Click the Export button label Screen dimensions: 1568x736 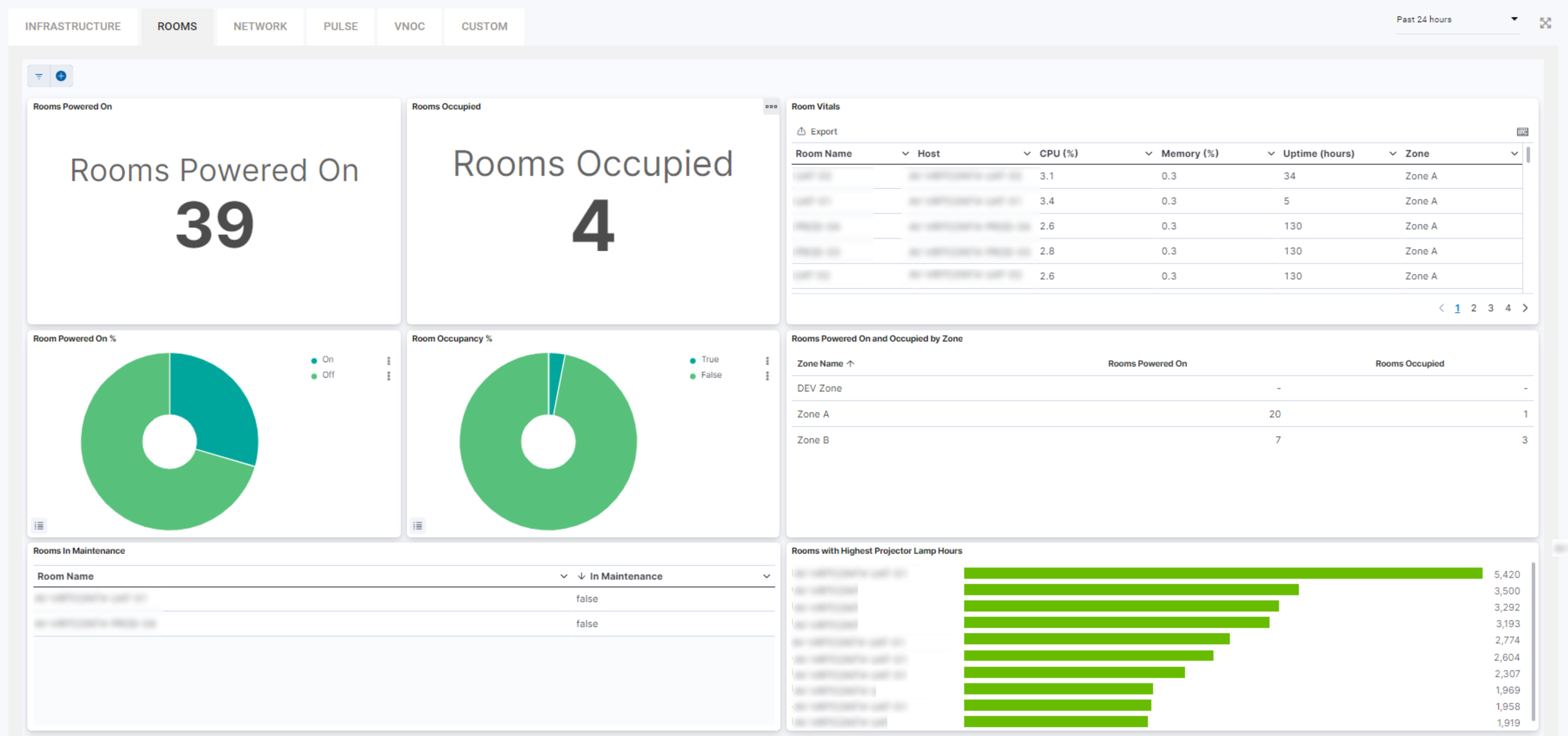(823, 131)
